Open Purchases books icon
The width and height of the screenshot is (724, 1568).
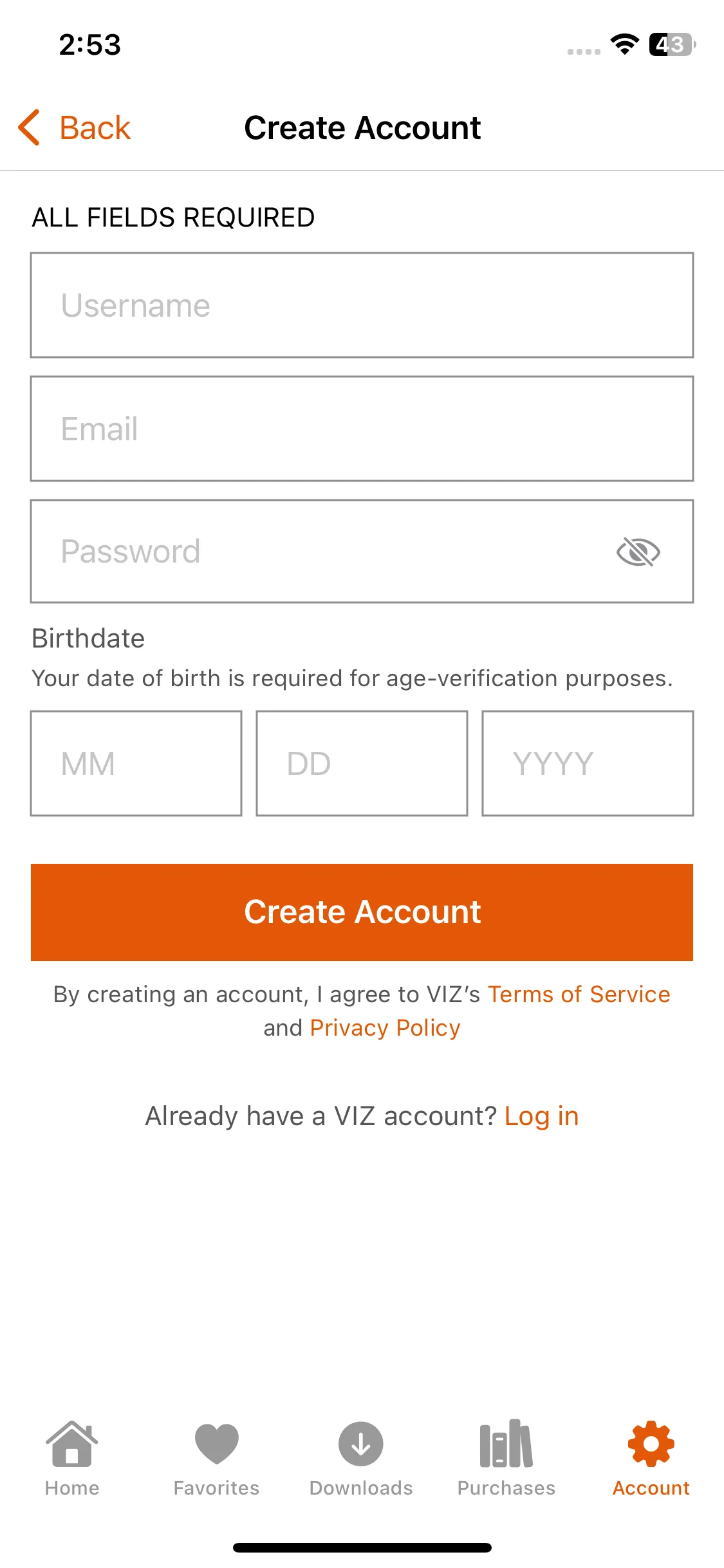[506, 1444]
